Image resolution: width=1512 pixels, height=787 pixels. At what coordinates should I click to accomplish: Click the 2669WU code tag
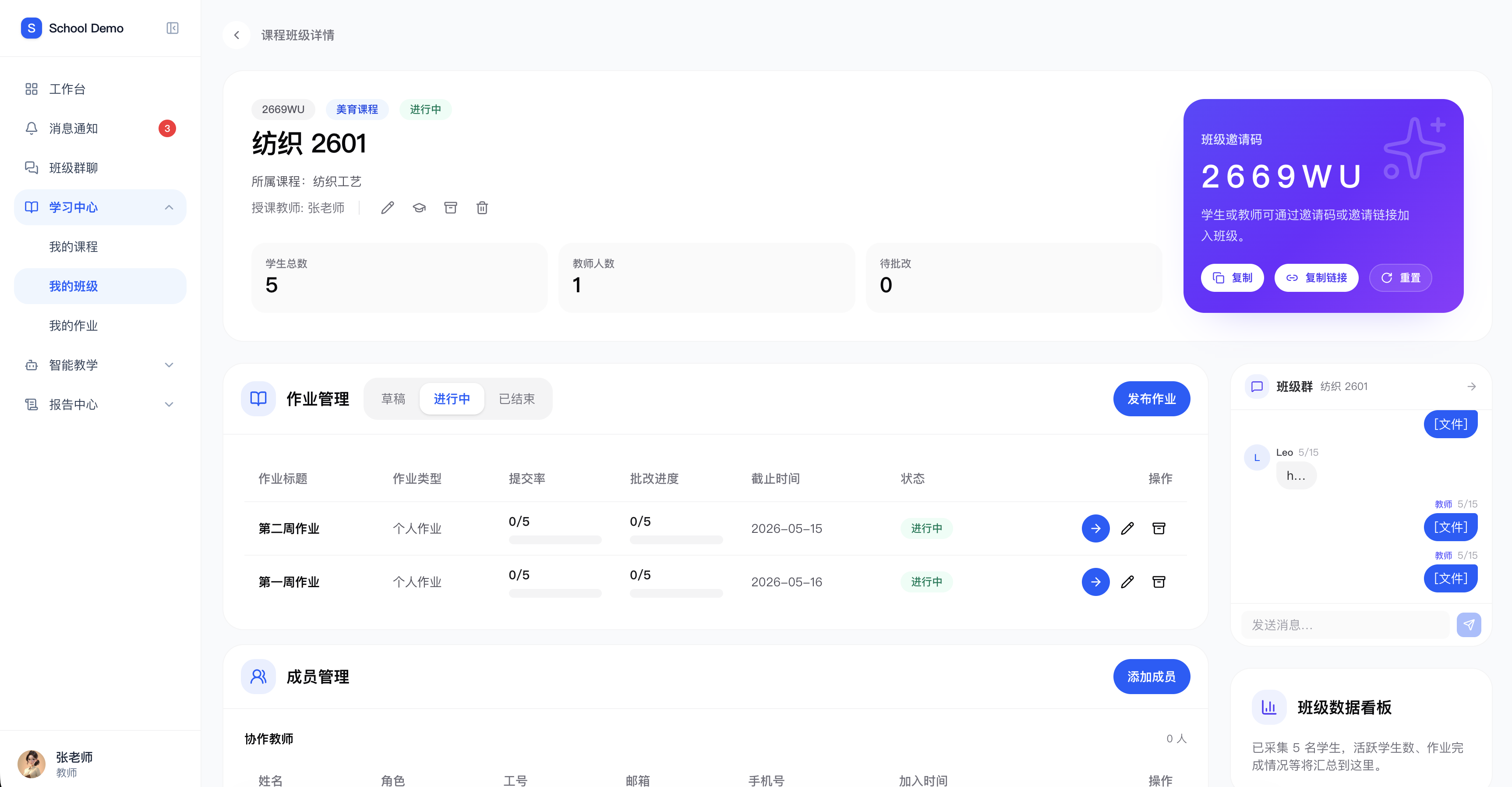click(x=283, y=109)
